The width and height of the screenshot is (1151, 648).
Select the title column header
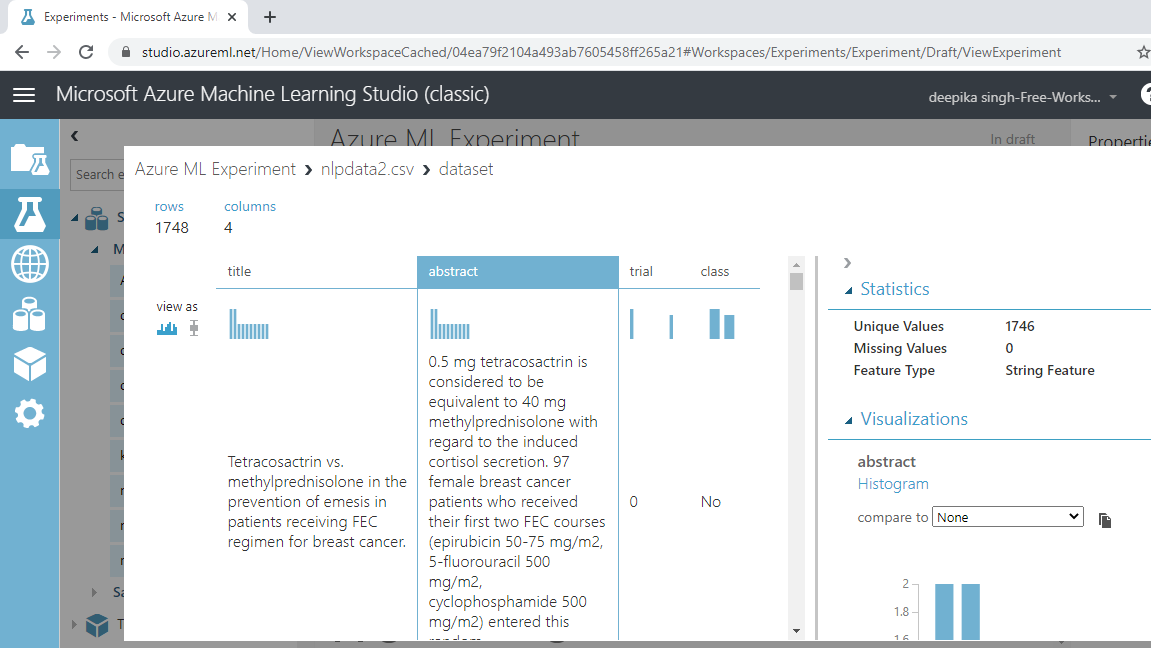tap(316, 272)
